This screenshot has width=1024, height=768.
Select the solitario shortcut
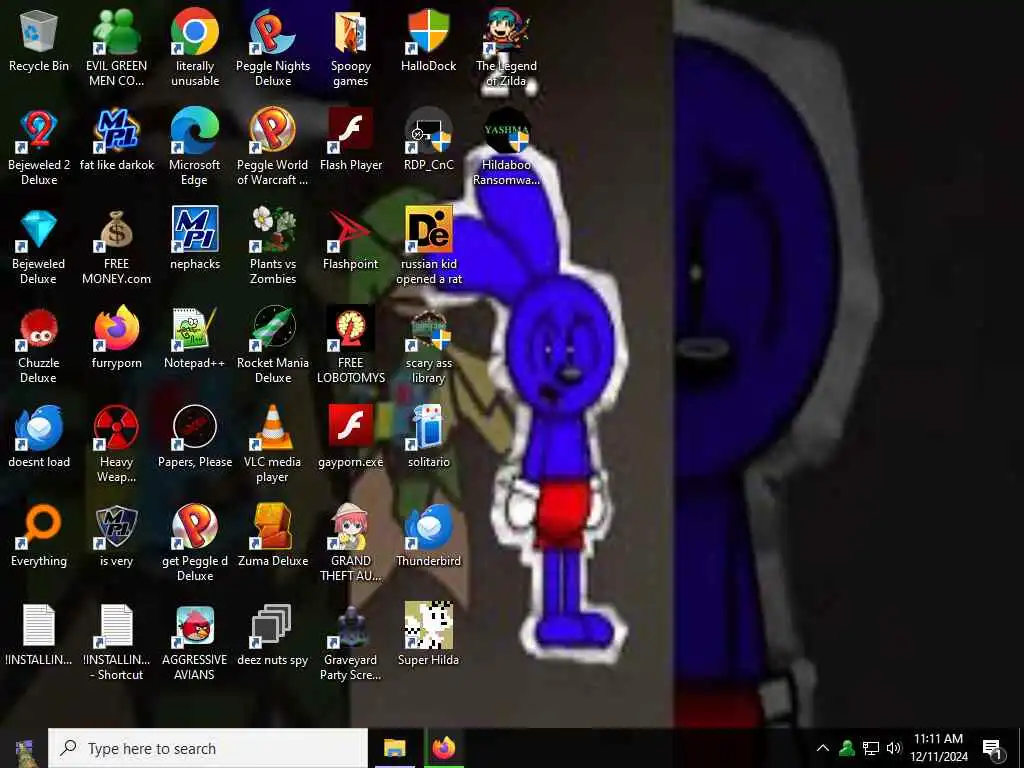(428, 428)
